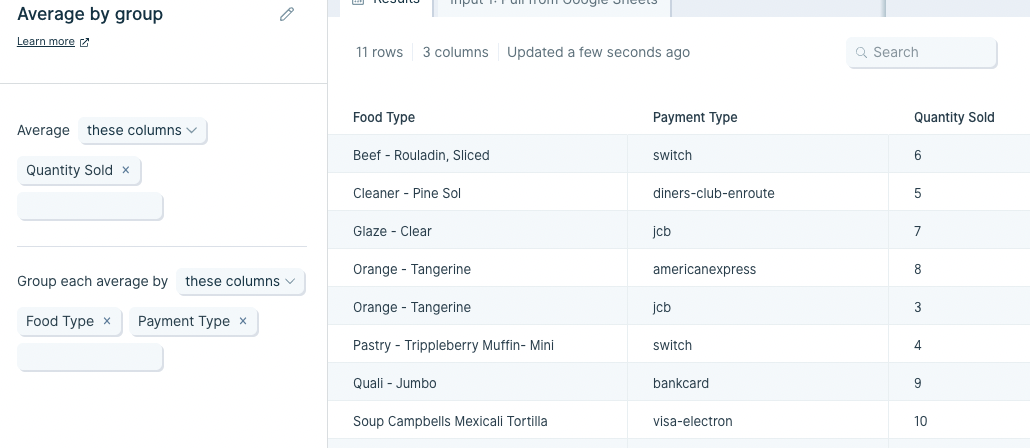Click the empty field below Food Type tag
The image size is (1030, 448).
pyautogui.click(x=90, y=357)
